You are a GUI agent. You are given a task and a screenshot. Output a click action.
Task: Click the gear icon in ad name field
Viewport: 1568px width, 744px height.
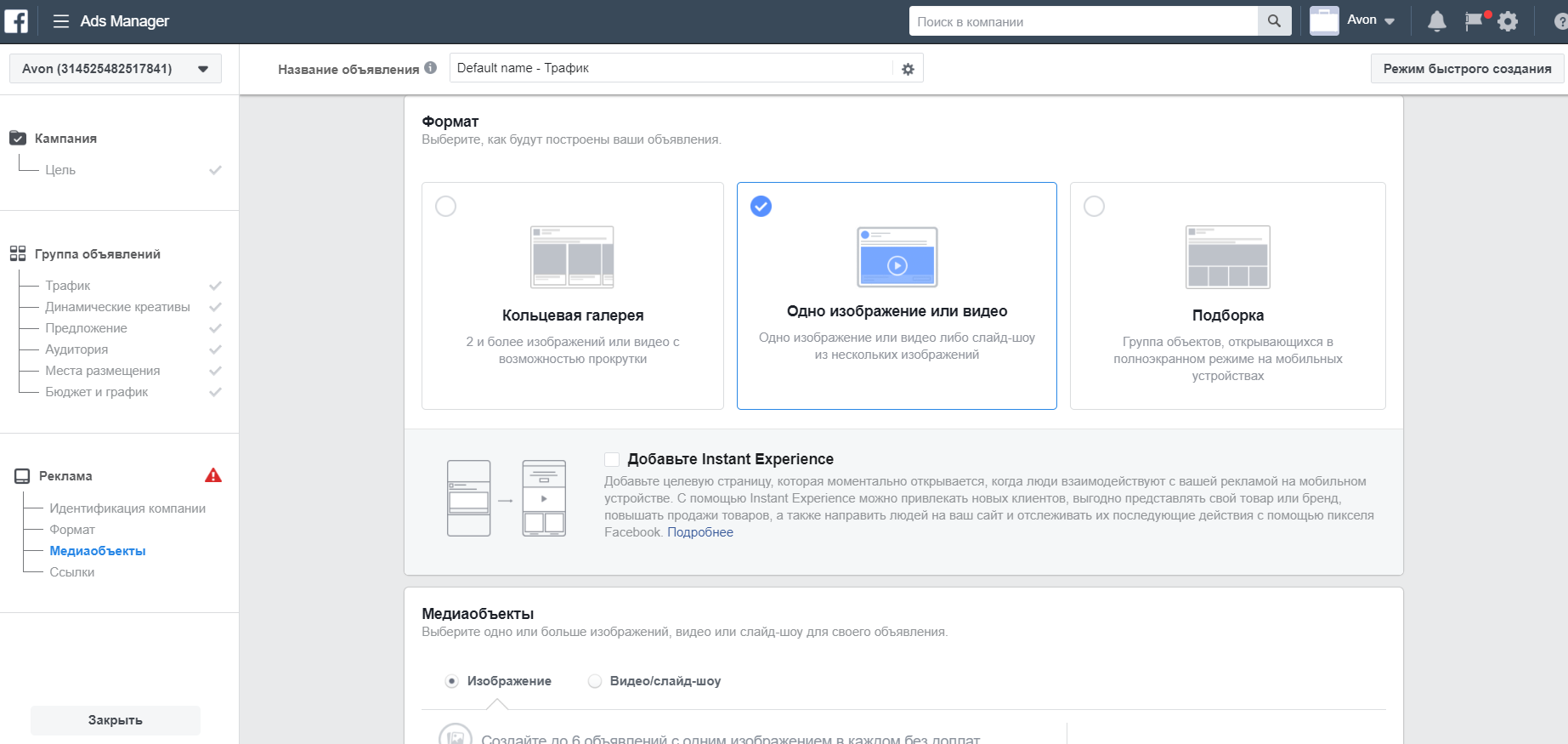coord(908,69)
